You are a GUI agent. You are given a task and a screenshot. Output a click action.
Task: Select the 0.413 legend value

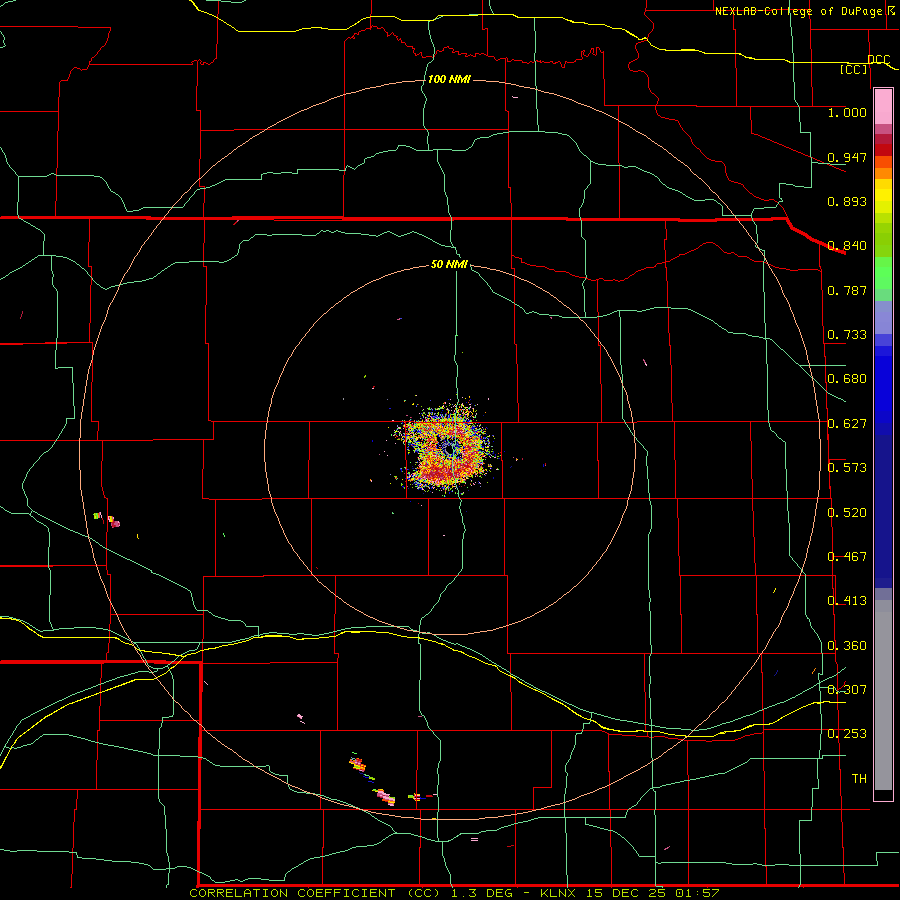coord(847,601)
